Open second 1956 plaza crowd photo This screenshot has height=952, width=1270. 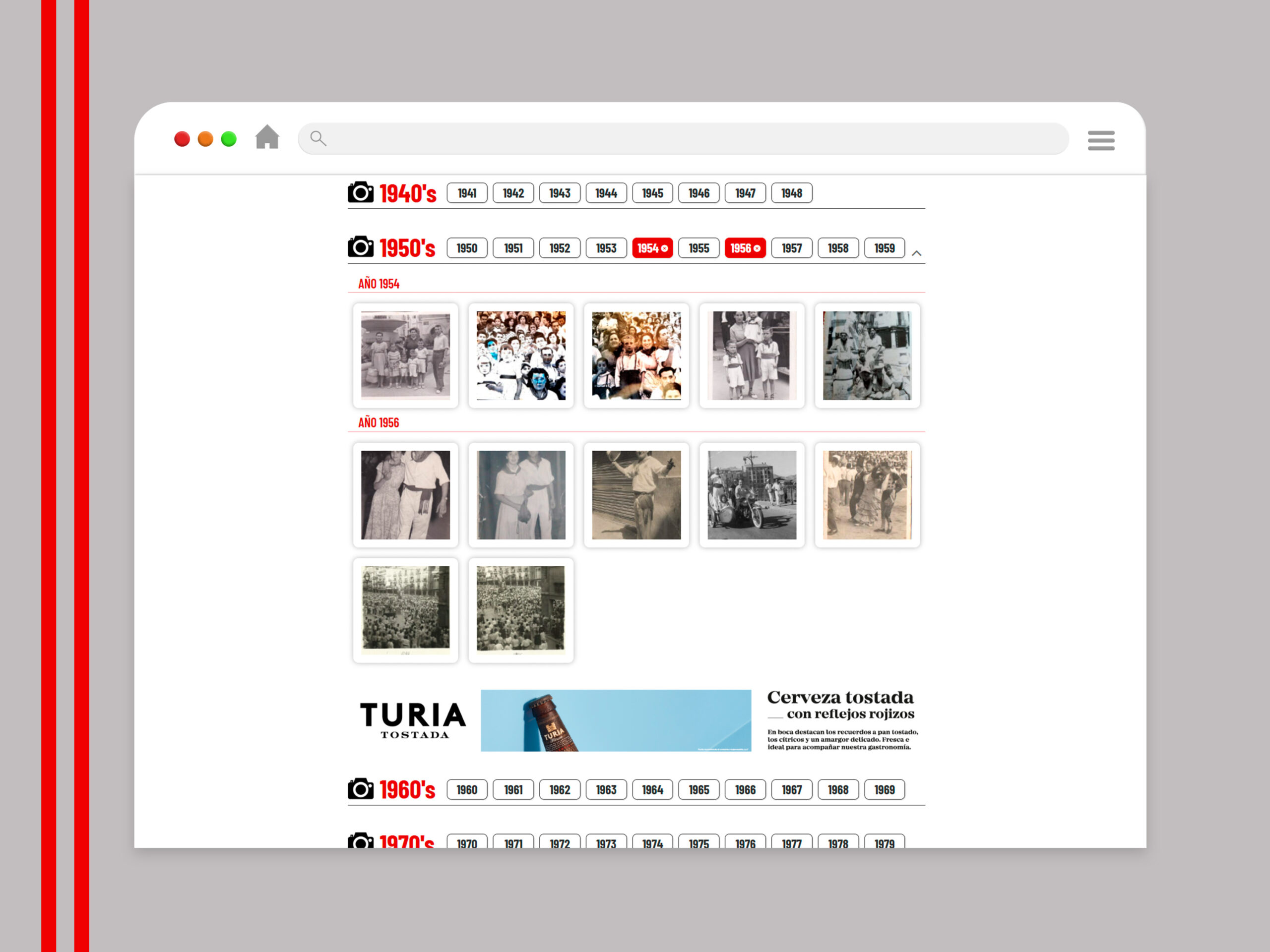(x=521, y=610)
